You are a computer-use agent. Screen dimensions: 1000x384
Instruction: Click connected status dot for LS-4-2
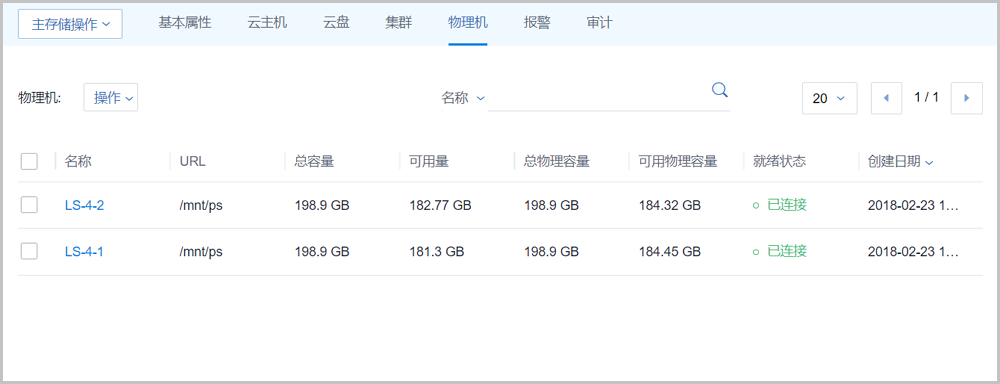[756, 205]
